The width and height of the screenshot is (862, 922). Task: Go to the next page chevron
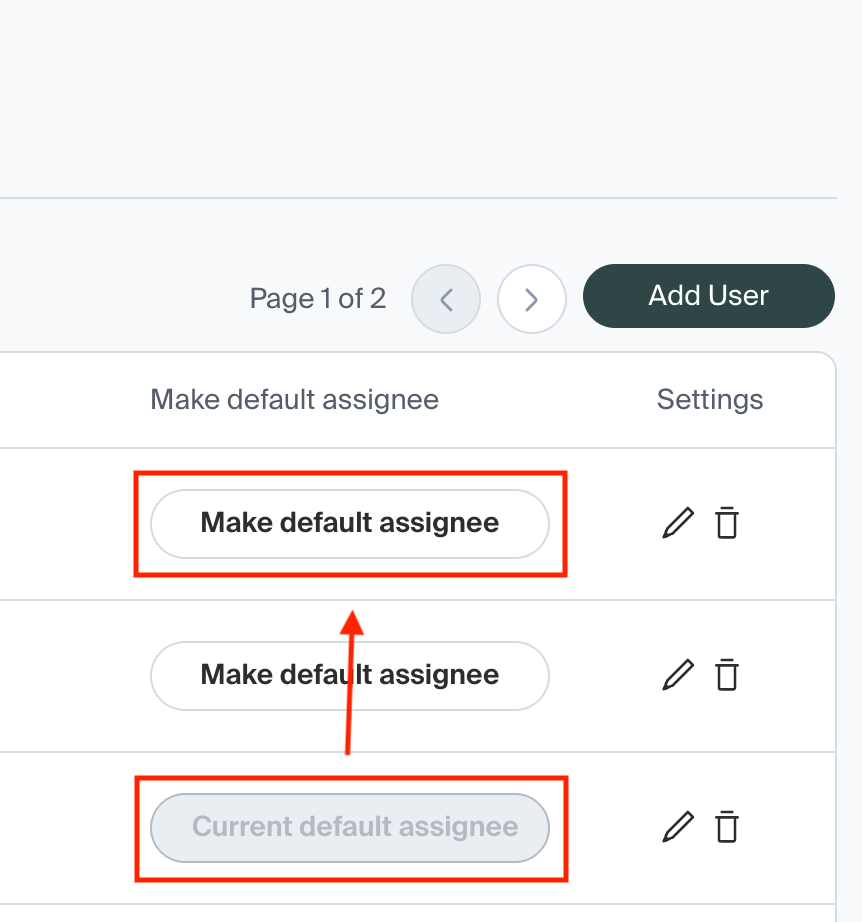532,298
